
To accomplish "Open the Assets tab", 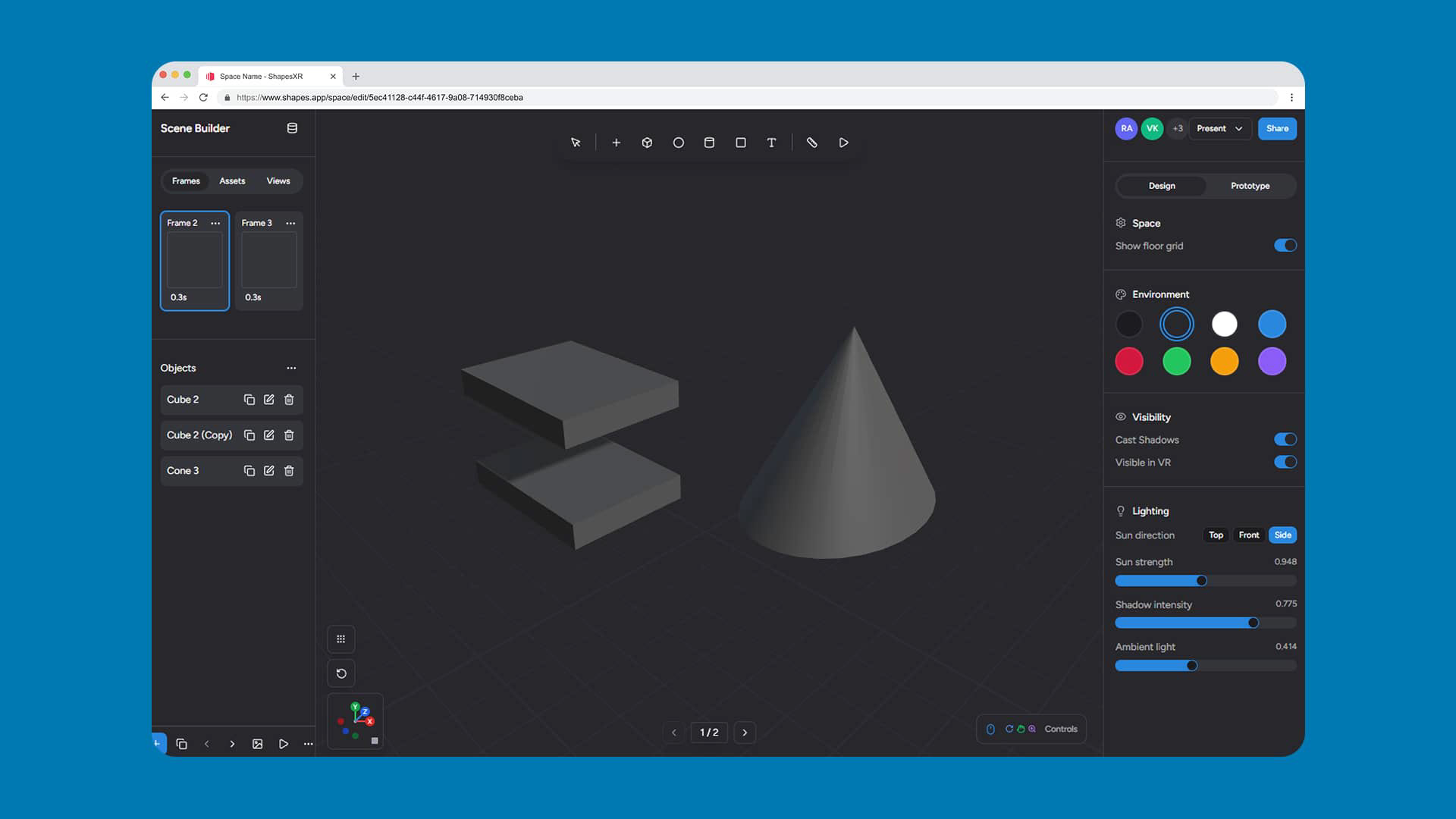I will pyautogui.click(x=232, y=181).
